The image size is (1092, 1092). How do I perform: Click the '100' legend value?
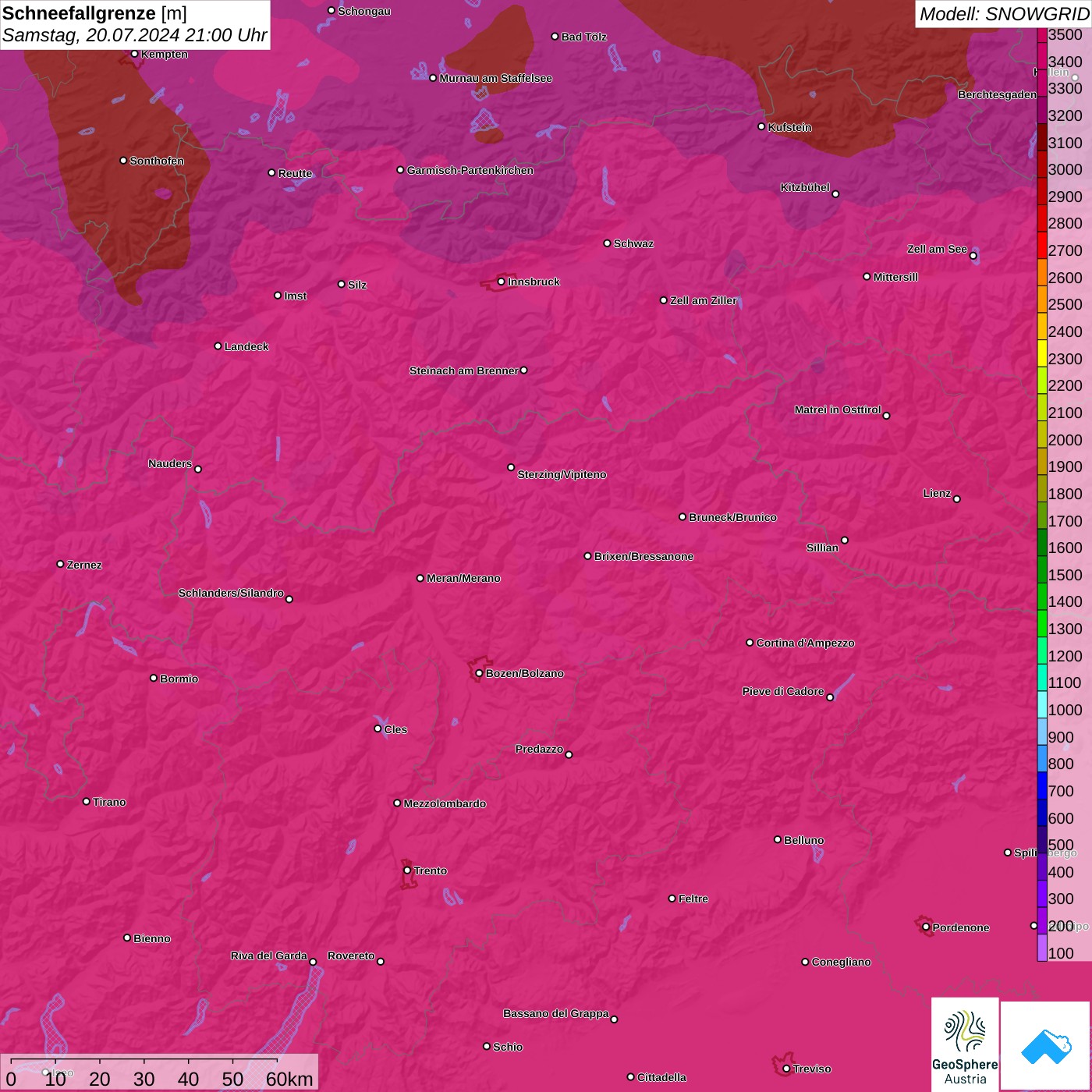(x=1061, y=953)
